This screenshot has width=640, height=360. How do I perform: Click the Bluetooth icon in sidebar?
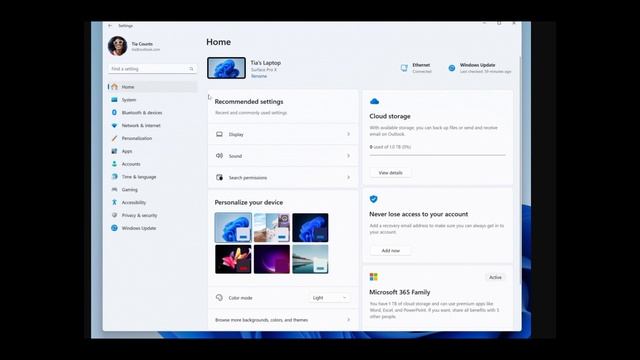tap(114, 113)
